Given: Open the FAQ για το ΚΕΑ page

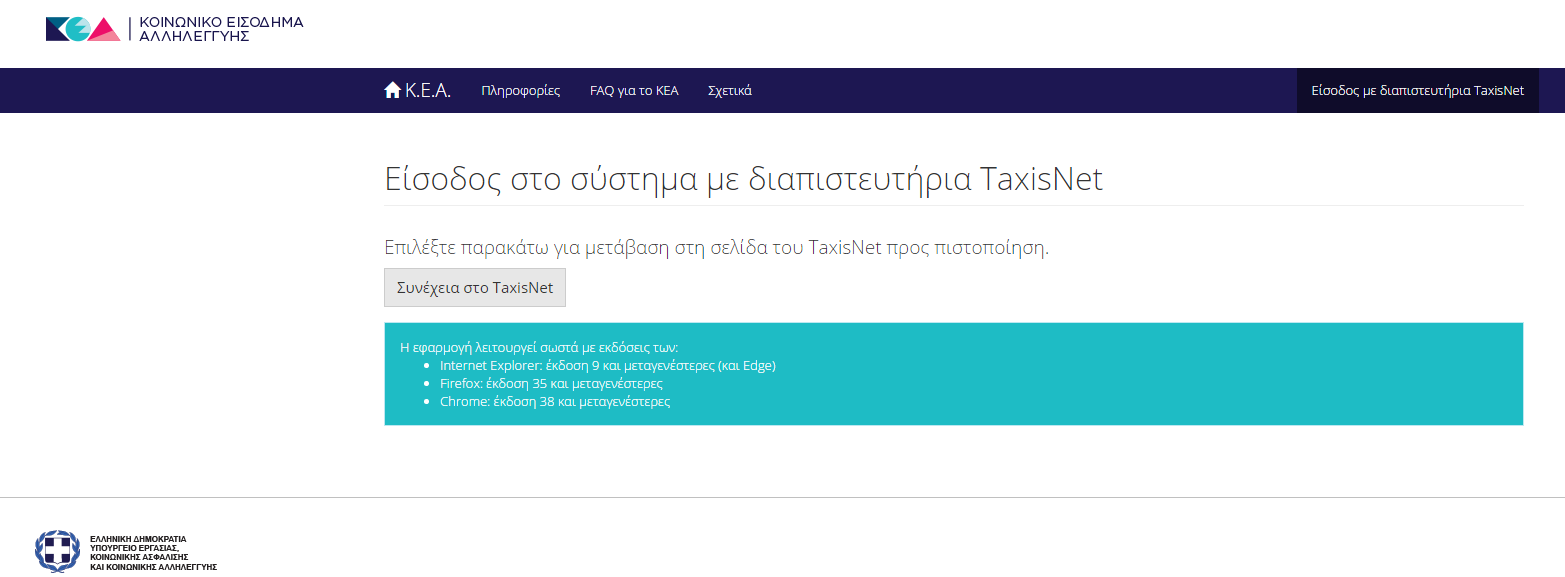Looking at the screenshot, I should [x=634, y=91].
